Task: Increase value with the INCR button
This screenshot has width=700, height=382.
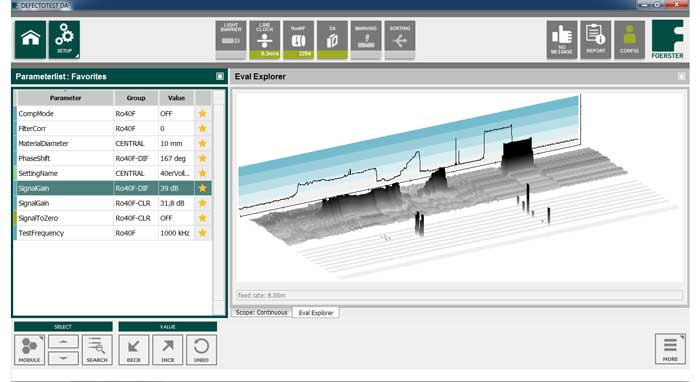Action: click(x=167, y=350)
